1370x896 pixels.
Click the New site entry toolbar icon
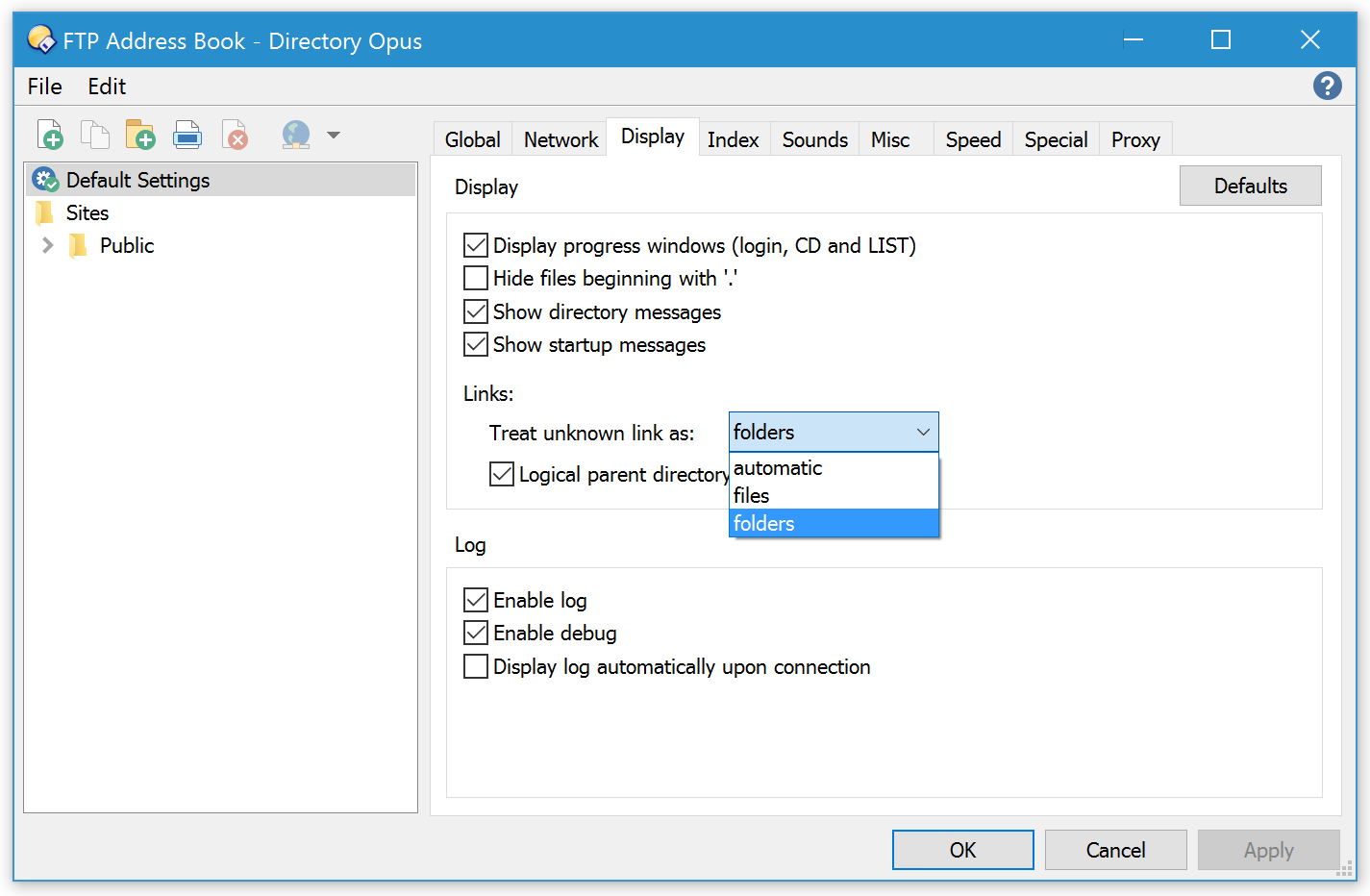(50, 135)
